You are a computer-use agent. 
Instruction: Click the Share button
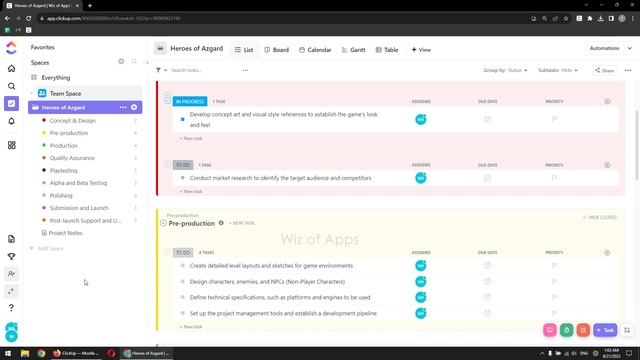[x=604, y=70]
